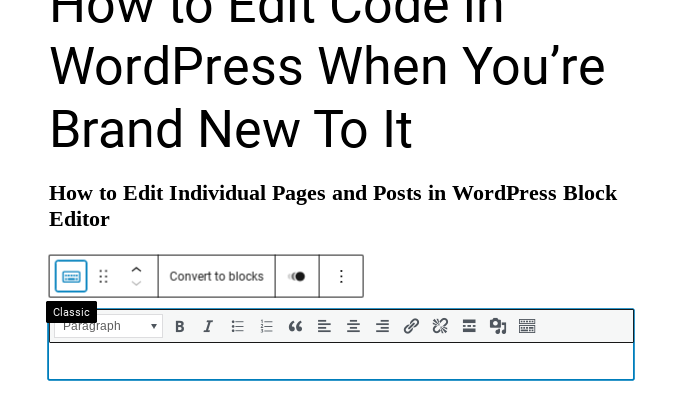Align text center

[353, 326]
